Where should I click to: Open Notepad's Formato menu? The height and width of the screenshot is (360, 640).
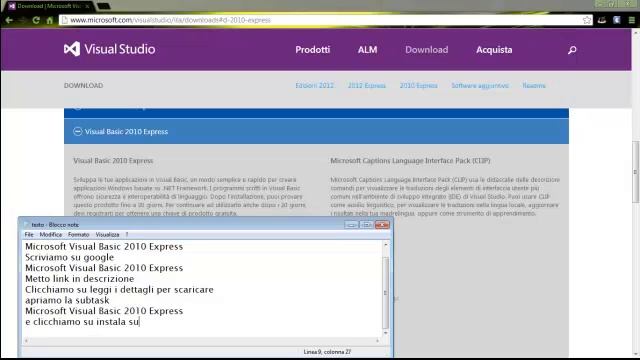(78, 235)
